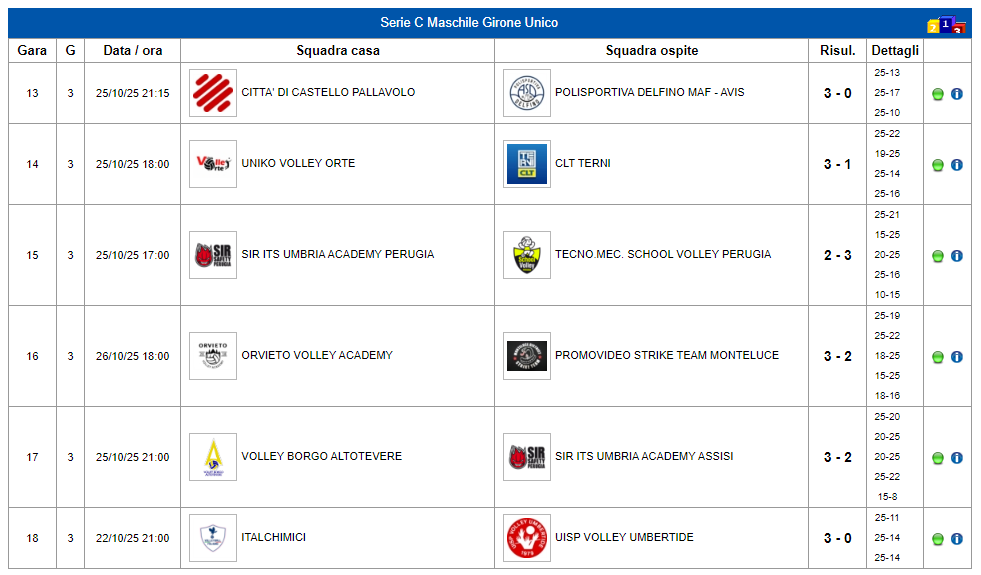The image size is (981, 575).
Task: Click green status dot for match 18
Action: click(x=938, y=539)
